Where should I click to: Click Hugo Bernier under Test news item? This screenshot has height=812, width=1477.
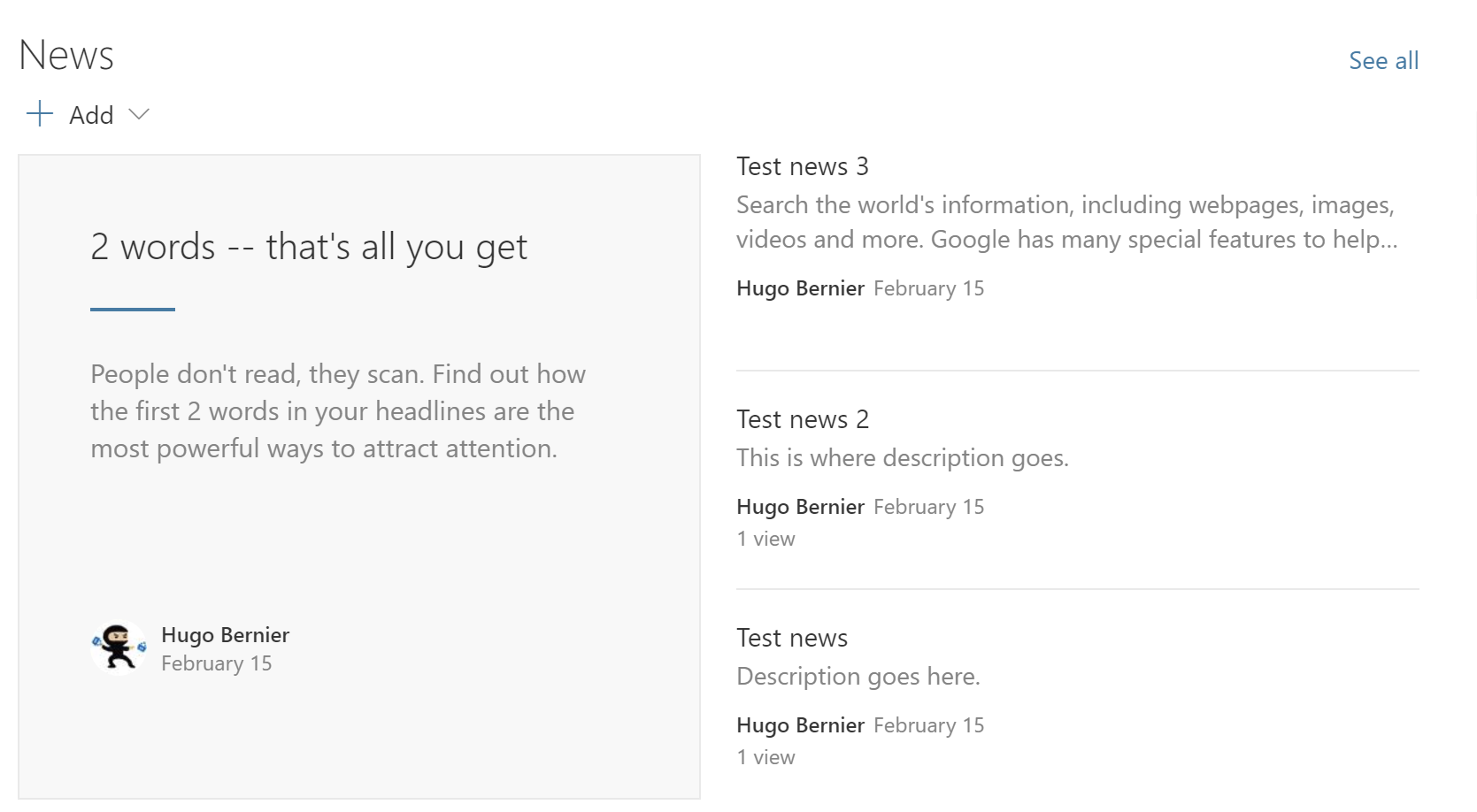tap(800, 725)
